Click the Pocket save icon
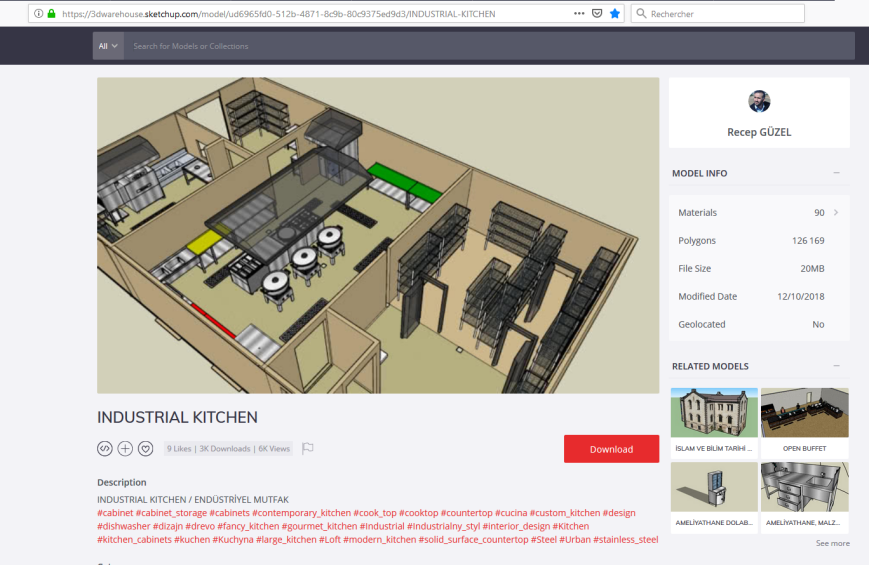The image size is (869, 565). click(x=597, y=14)
